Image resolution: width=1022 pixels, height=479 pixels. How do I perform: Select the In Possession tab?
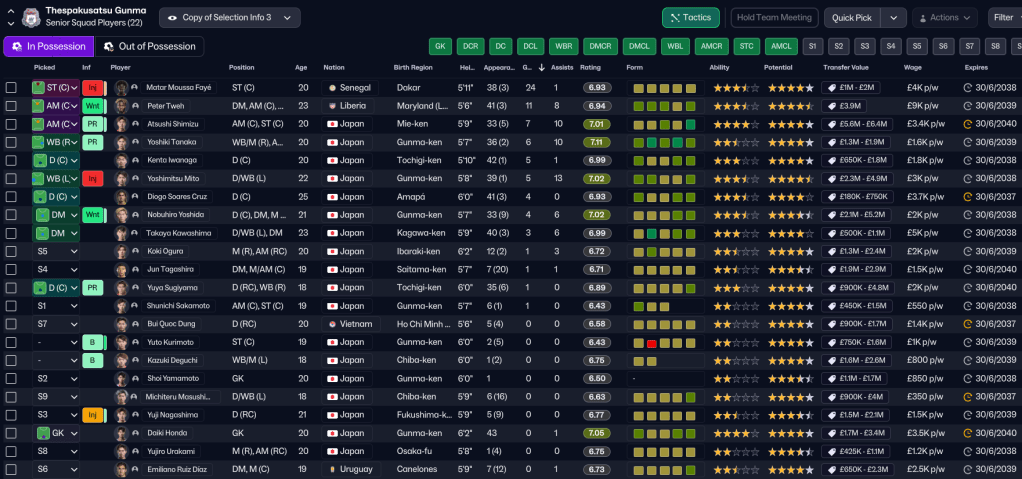click(48, 46)
